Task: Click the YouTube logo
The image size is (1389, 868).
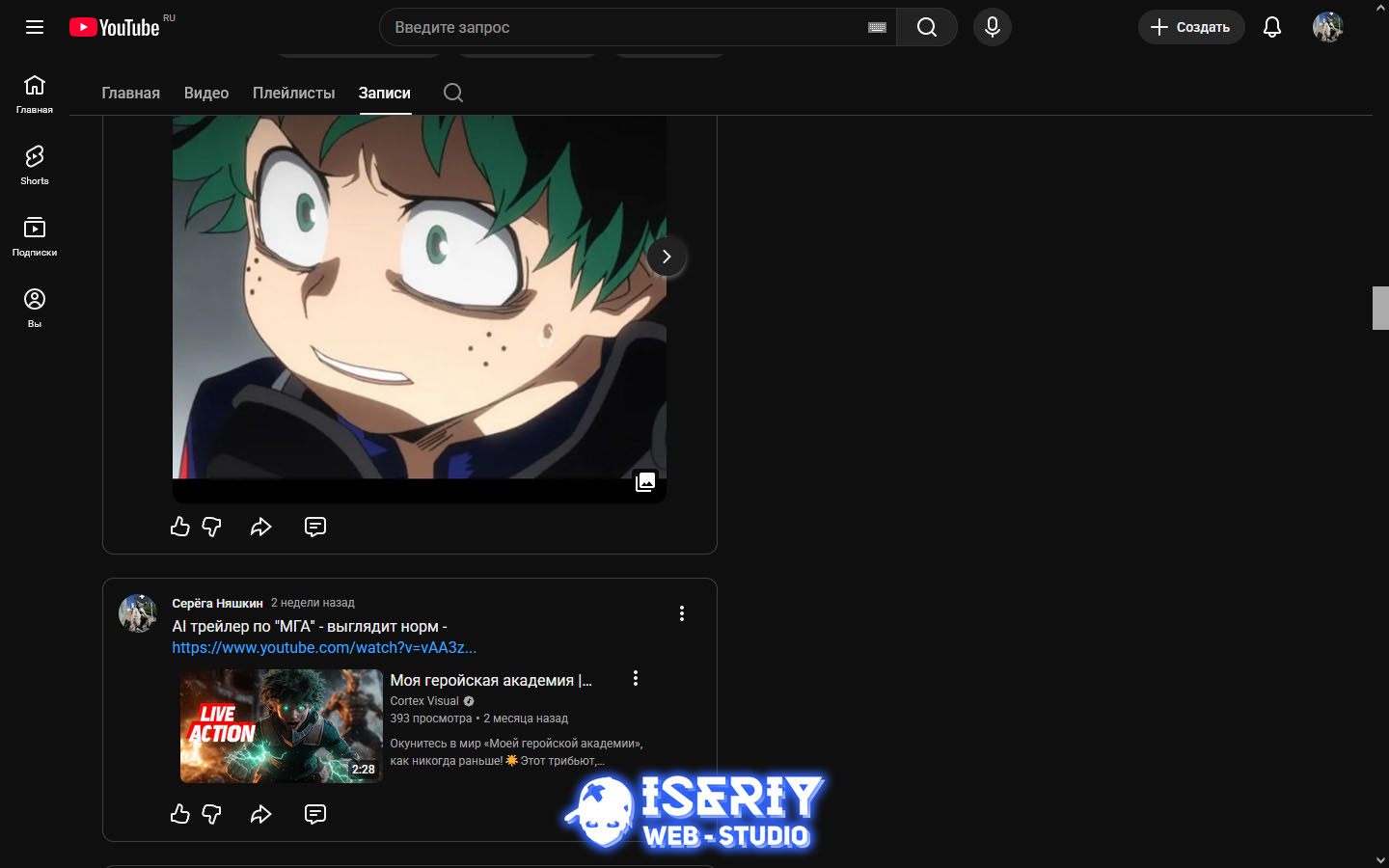Action: click(x=116, y=27)
